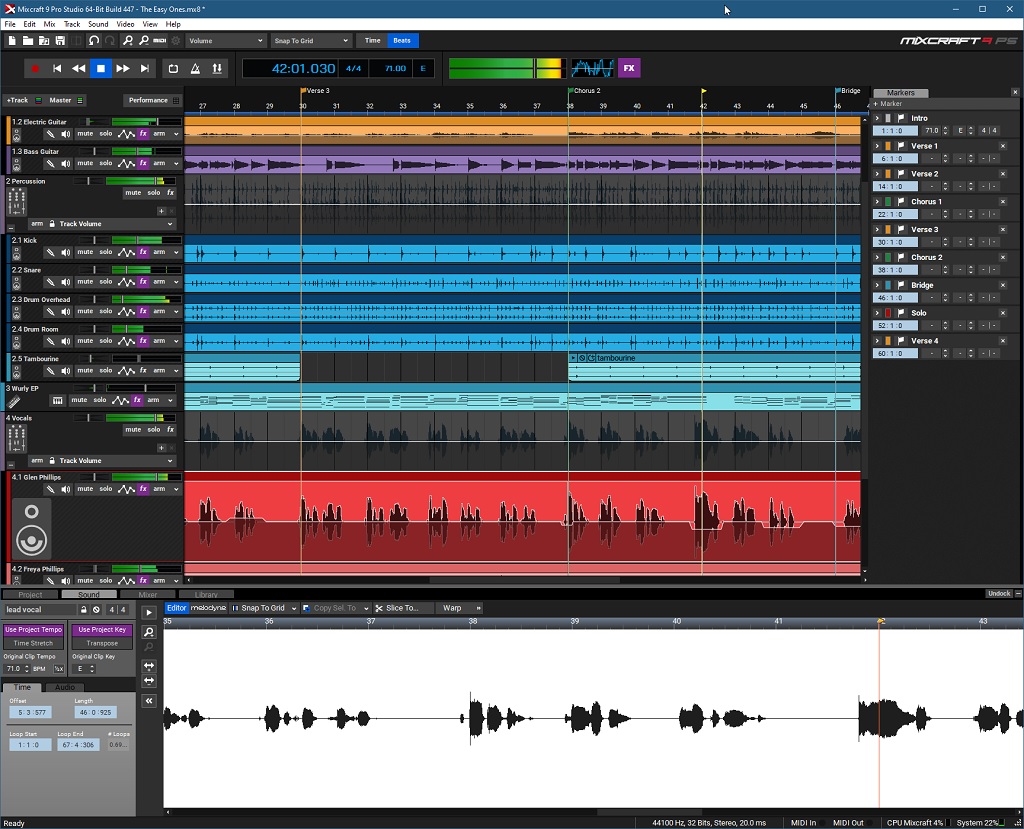The image size is (1024, 829).
Task: Open the Snap To Grid dropdown
Action: click(310, 41)
